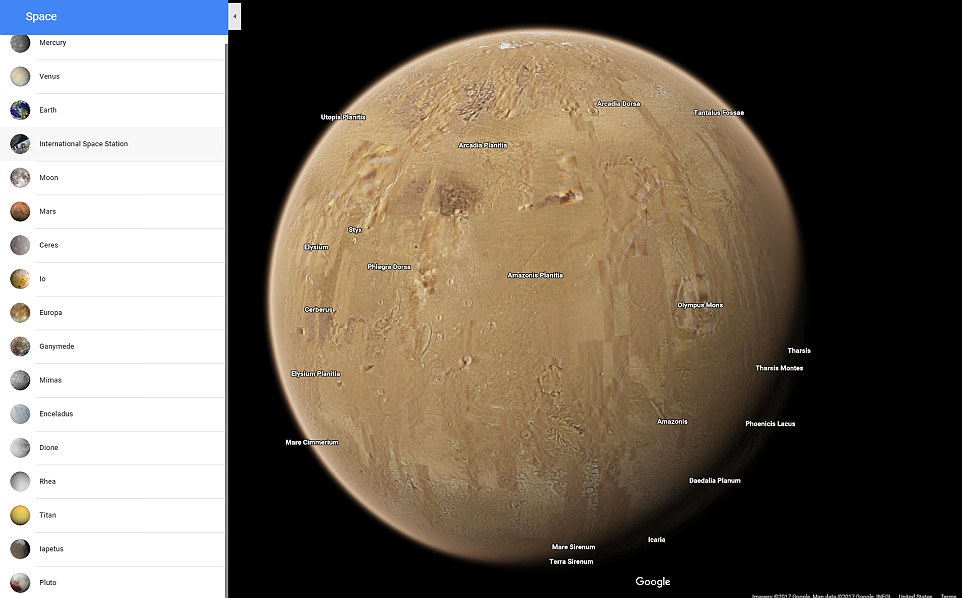Select Europa list entry text
962x598 pixels.
click(x=51, y=312)
